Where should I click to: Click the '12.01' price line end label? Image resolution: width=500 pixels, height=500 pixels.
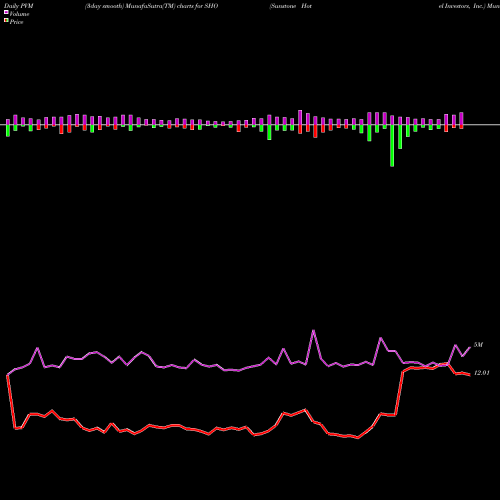pos(482,373)
